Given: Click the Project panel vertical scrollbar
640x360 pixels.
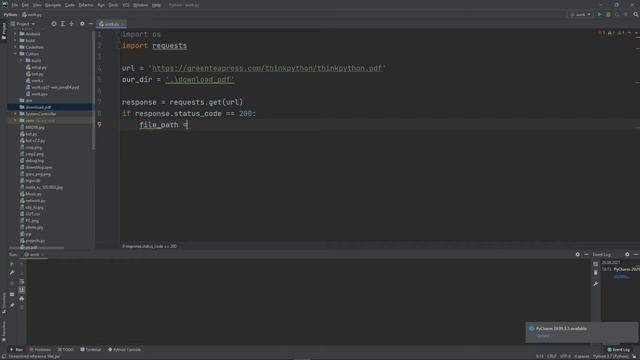Looking at the screenshot, I should 93,91.
